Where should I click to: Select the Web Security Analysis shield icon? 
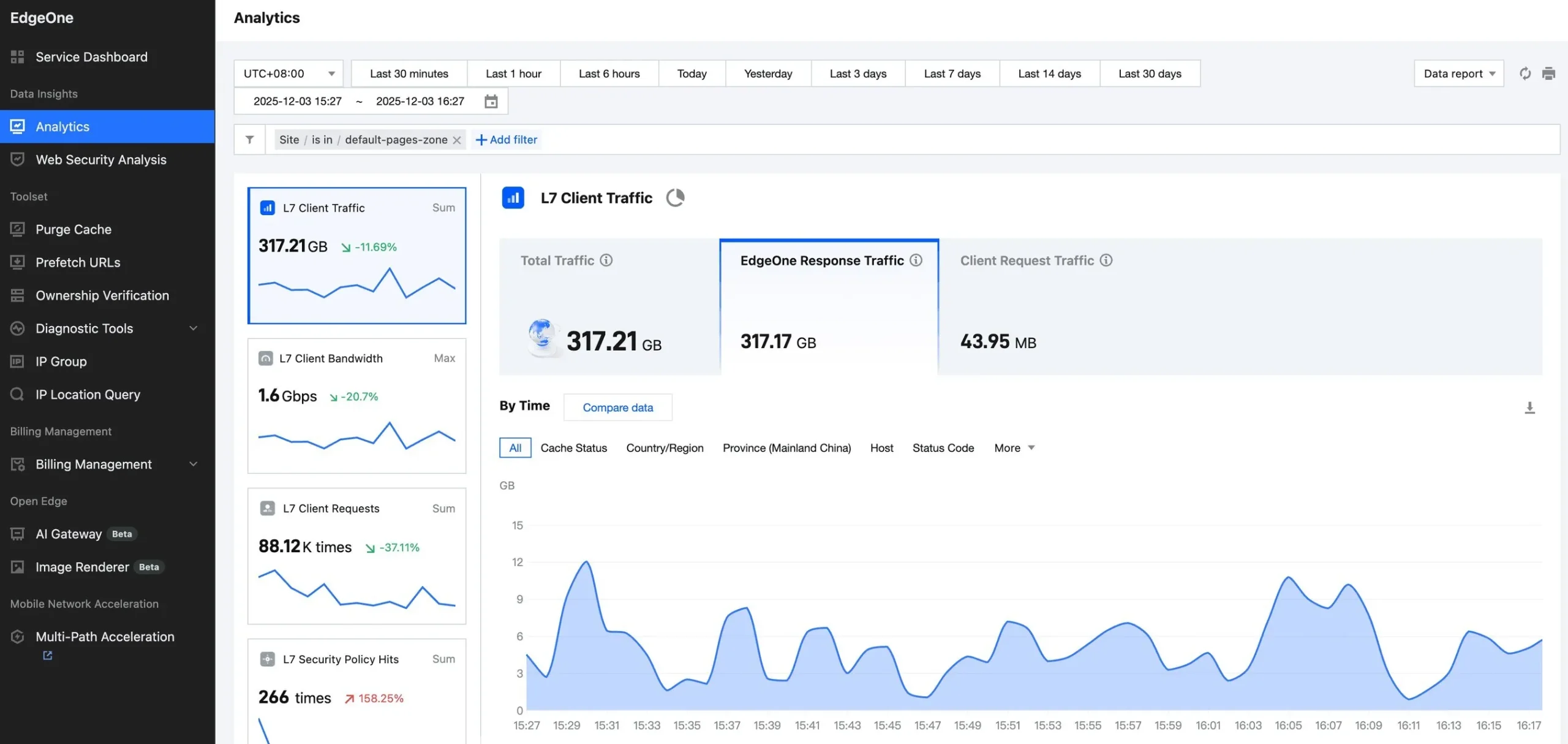coord(17,159)
